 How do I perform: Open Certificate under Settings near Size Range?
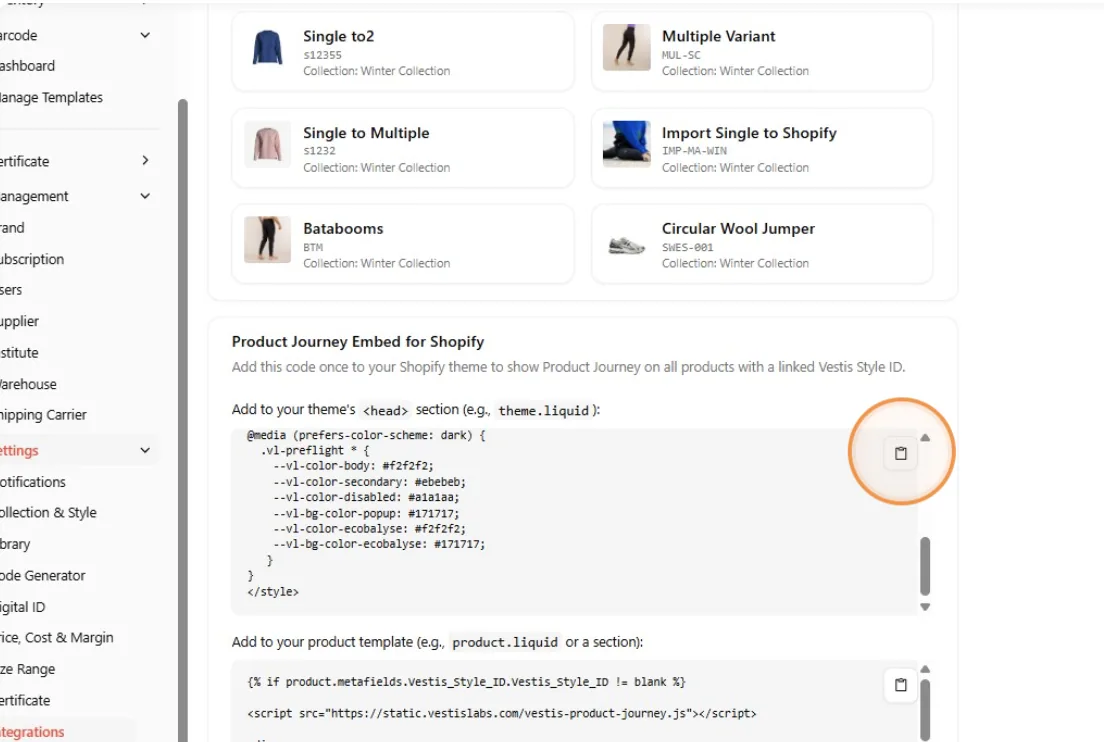pyautogui.click(x=25, y=700)
